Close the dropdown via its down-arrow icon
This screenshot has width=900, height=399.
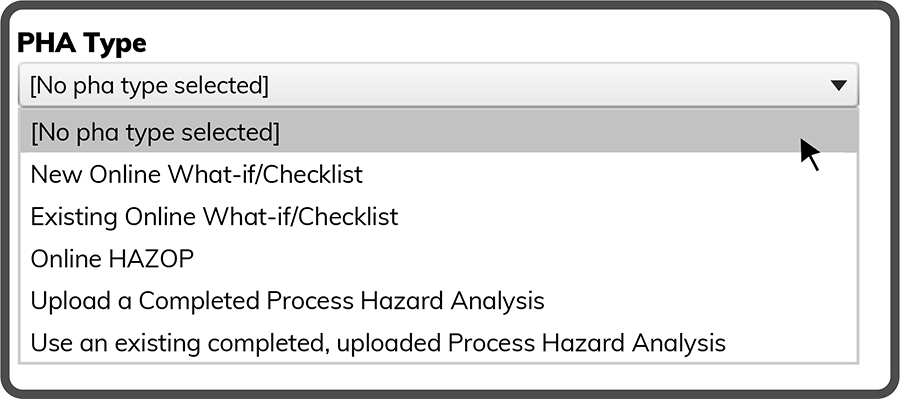(839, 86)
